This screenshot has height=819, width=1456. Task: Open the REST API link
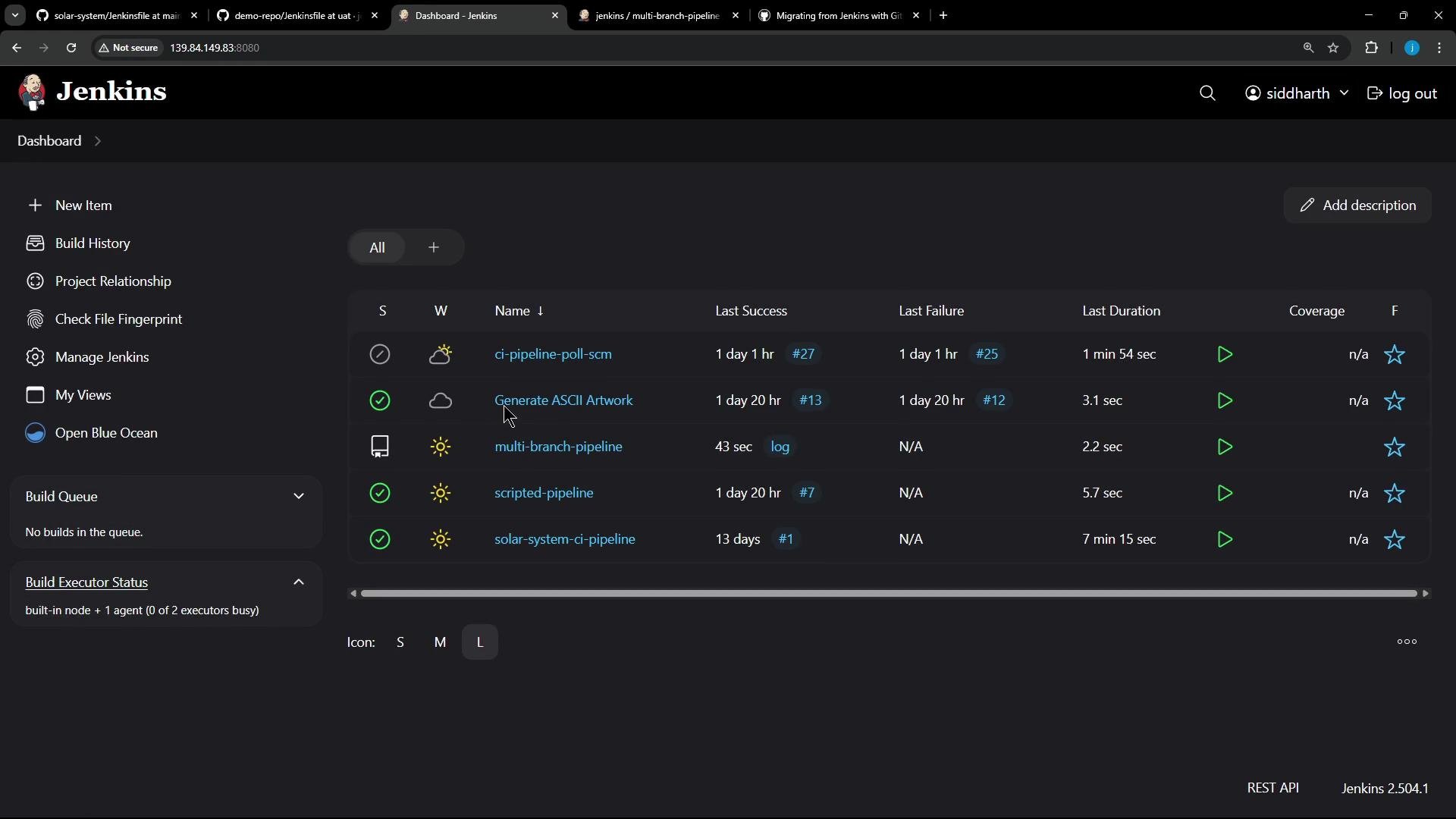pyautogui.click(x=1272, y=789)
